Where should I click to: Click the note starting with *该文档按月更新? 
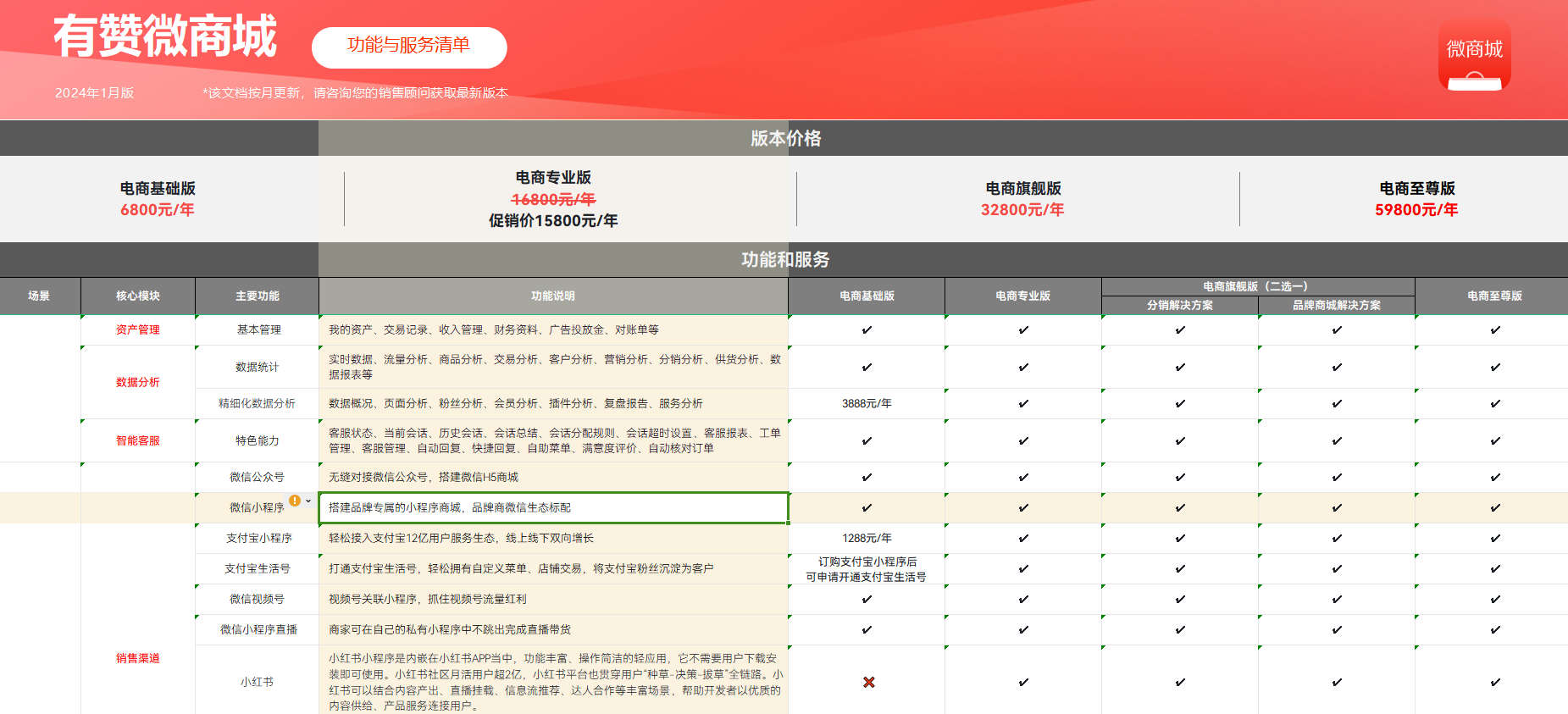click(355, 93)
